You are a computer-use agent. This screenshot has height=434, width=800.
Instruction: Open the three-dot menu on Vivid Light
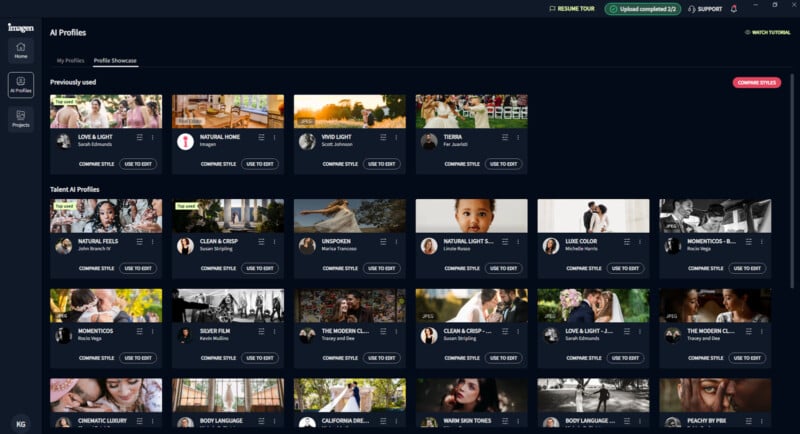(x=395, y=137)
